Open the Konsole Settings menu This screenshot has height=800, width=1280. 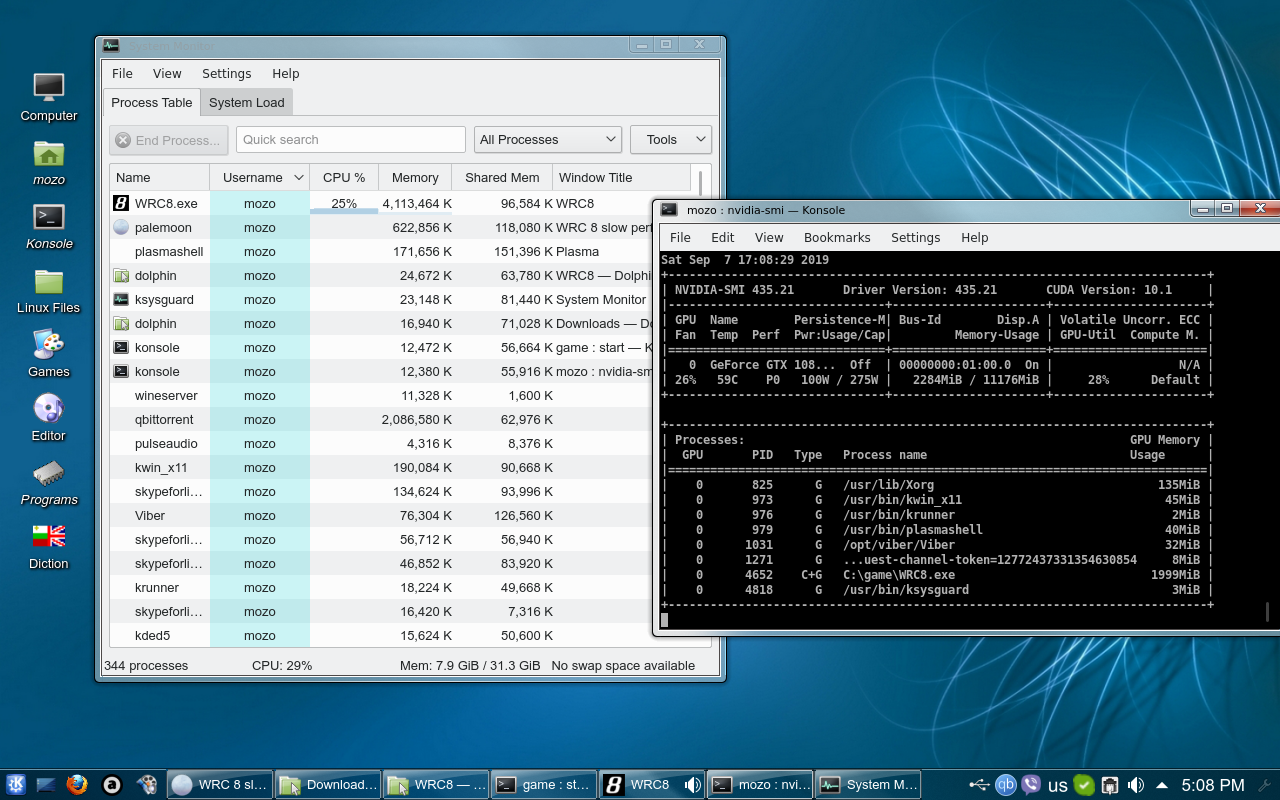pyautogui.click(x=916, y=237)
